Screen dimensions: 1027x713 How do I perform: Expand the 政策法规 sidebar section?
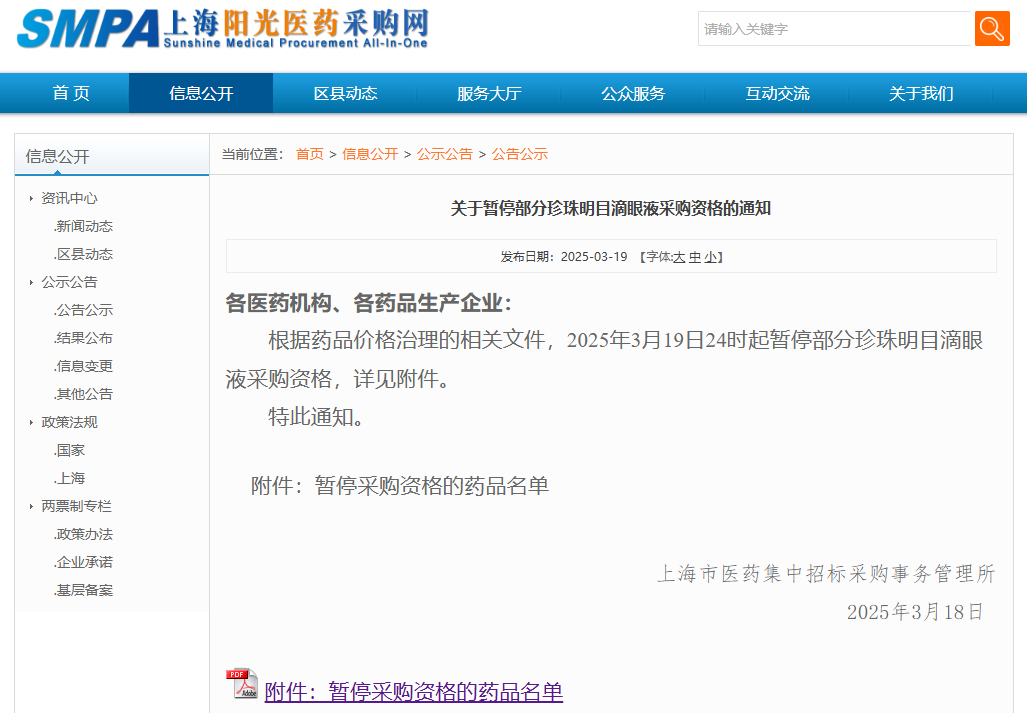(x=69, y=422)
